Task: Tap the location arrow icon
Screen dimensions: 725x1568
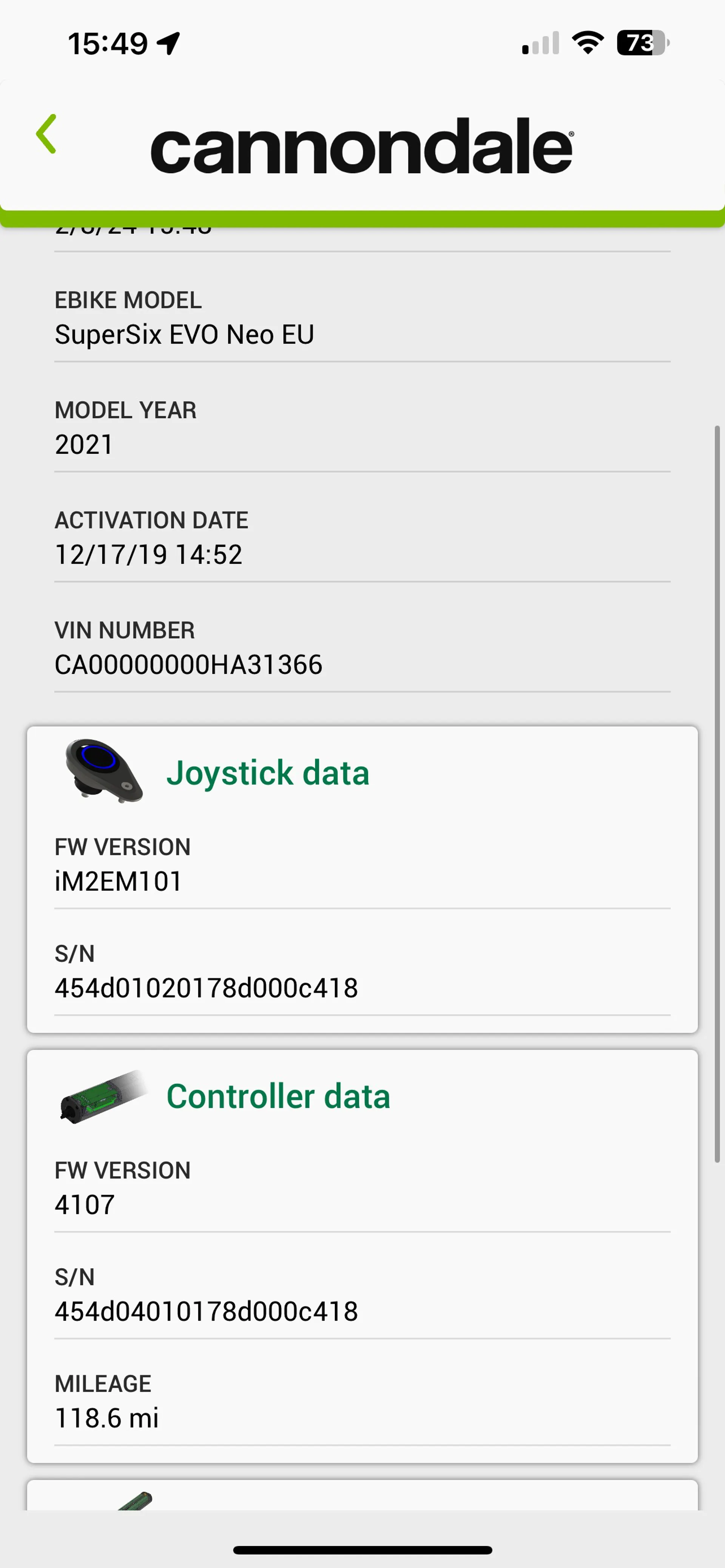Action: pyautogui.click(x=169, y=43)
